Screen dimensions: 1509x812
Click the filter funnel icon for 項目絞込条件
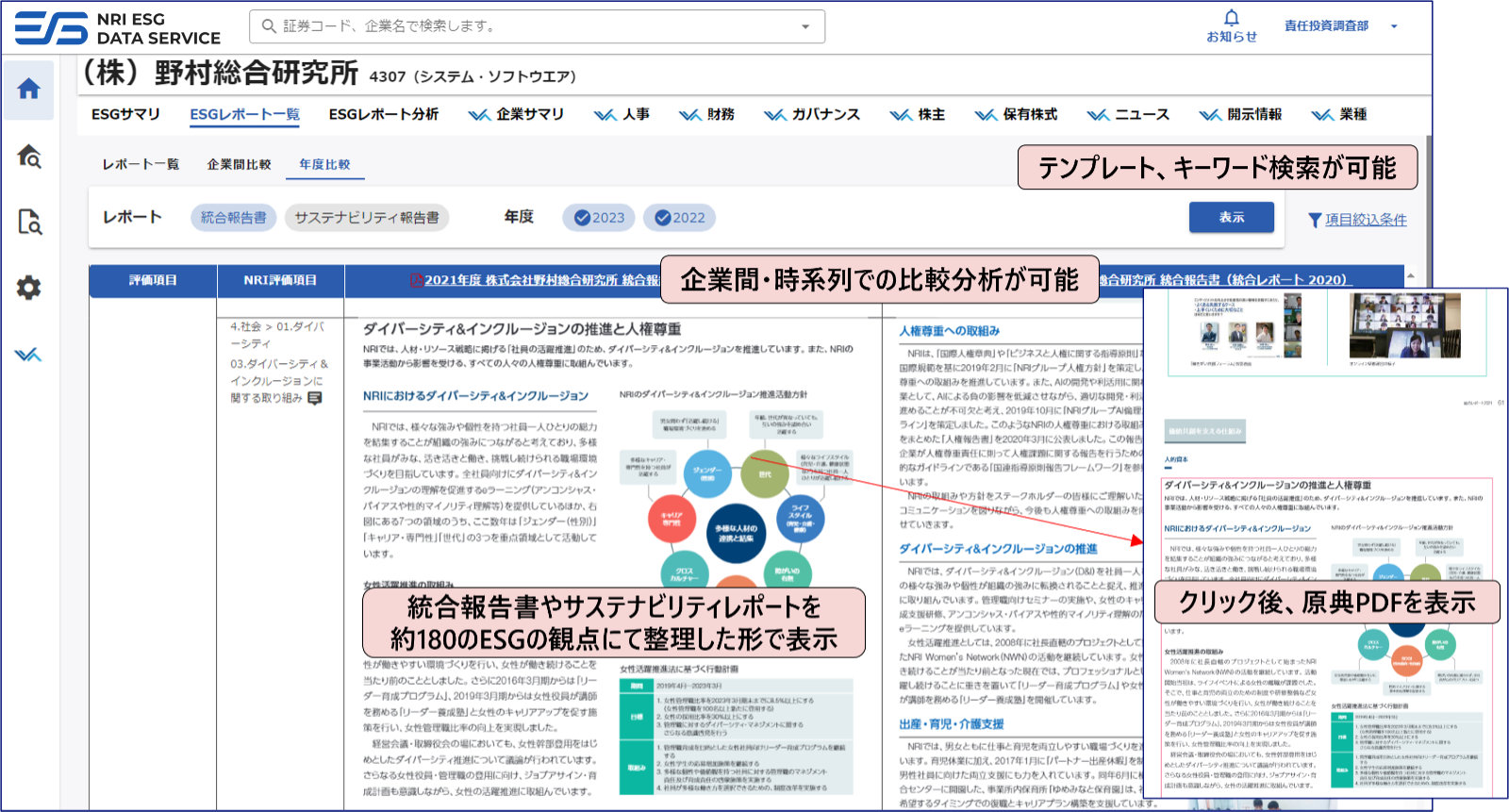(x=1315, y=220)
